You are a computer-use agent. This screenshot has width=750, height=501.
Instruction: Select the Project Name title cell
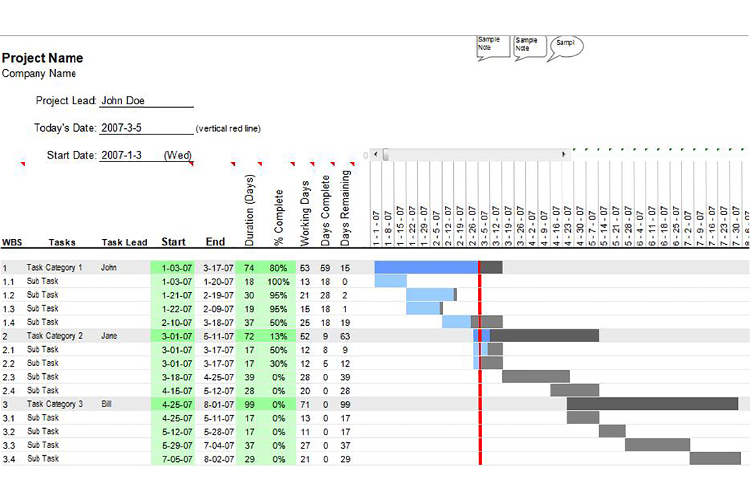coord(43,58)
